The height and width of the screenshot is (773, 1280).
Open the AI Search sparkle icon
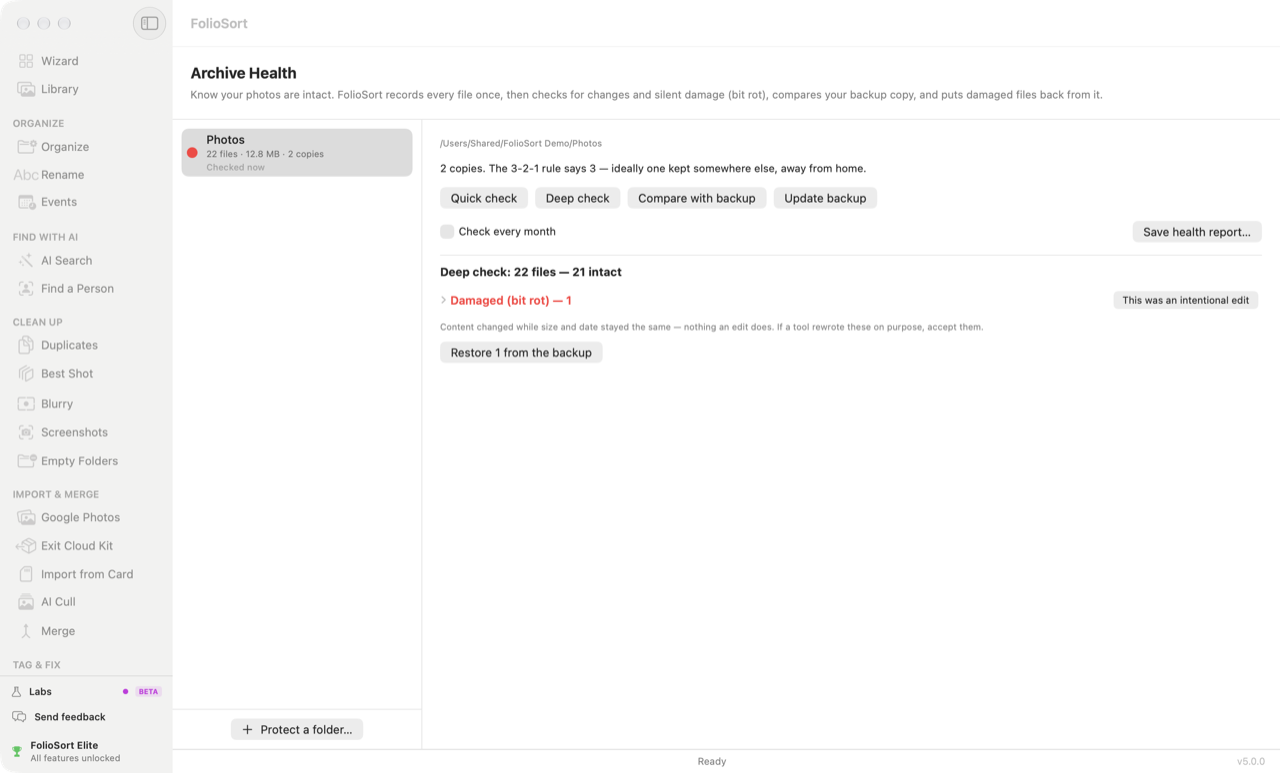(26, 261)
